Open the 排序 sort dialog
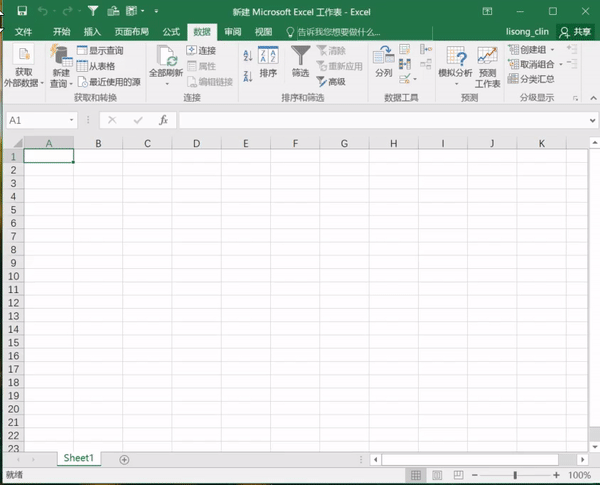The width and height of the screenshot is (600, 485). [268, 62]
